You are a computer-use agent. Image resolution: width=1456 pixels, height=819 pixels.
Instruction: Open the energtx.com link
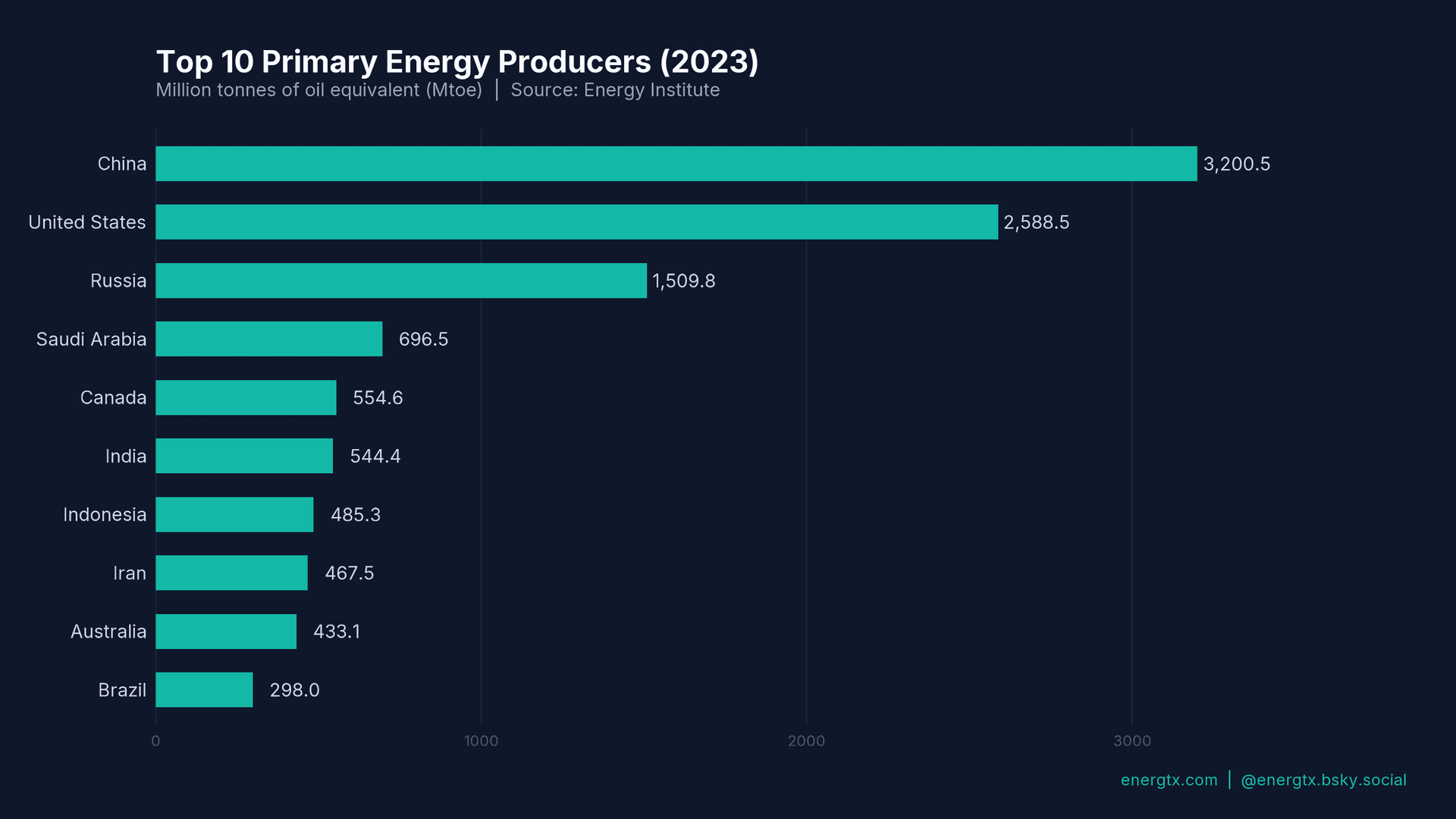[x=1167, y=780]
